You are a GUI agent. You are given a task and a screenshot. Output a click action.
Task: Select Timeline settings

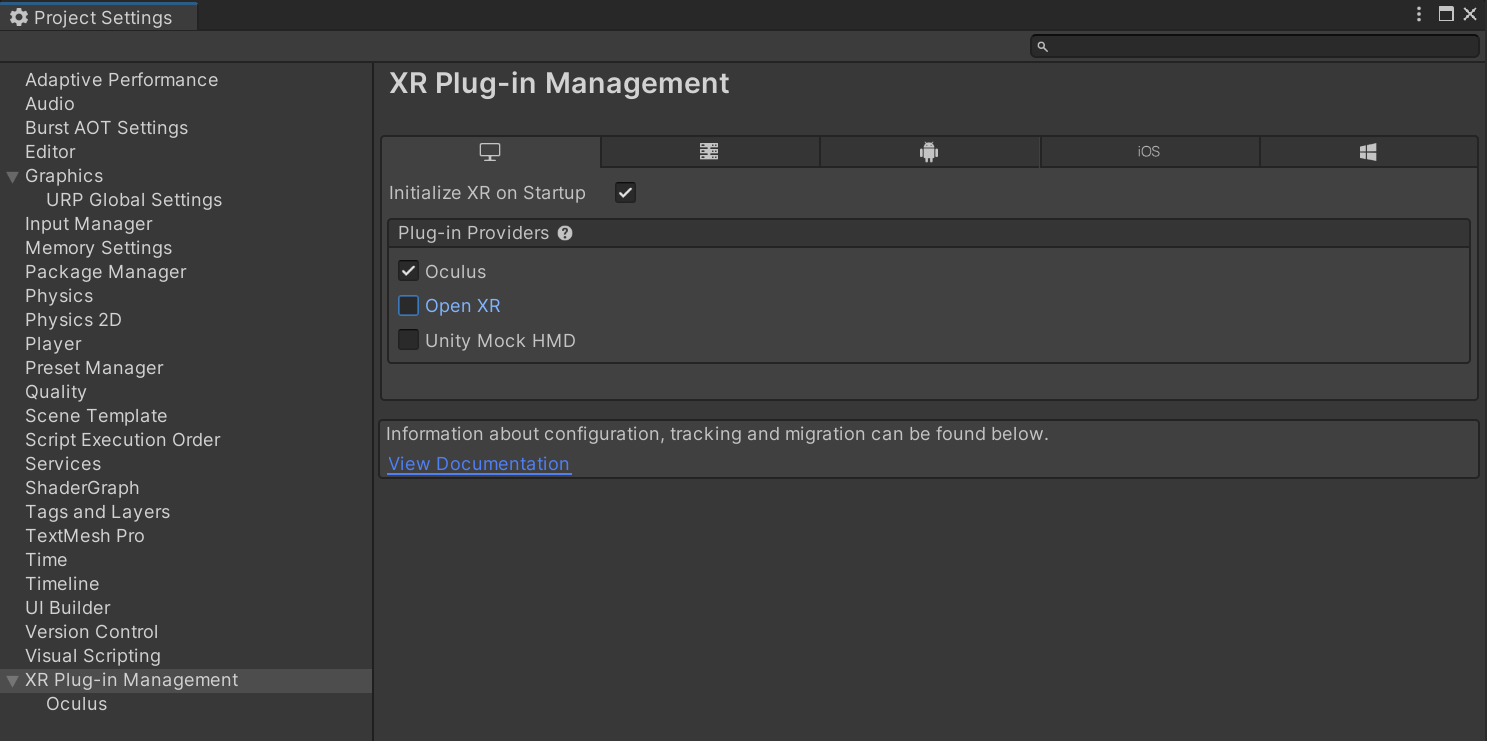click(62, 584)
